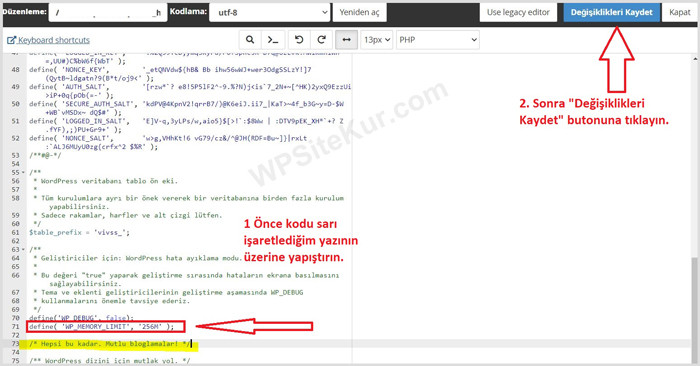Open the PHP language mode dropdown

[x=438, y=40]
